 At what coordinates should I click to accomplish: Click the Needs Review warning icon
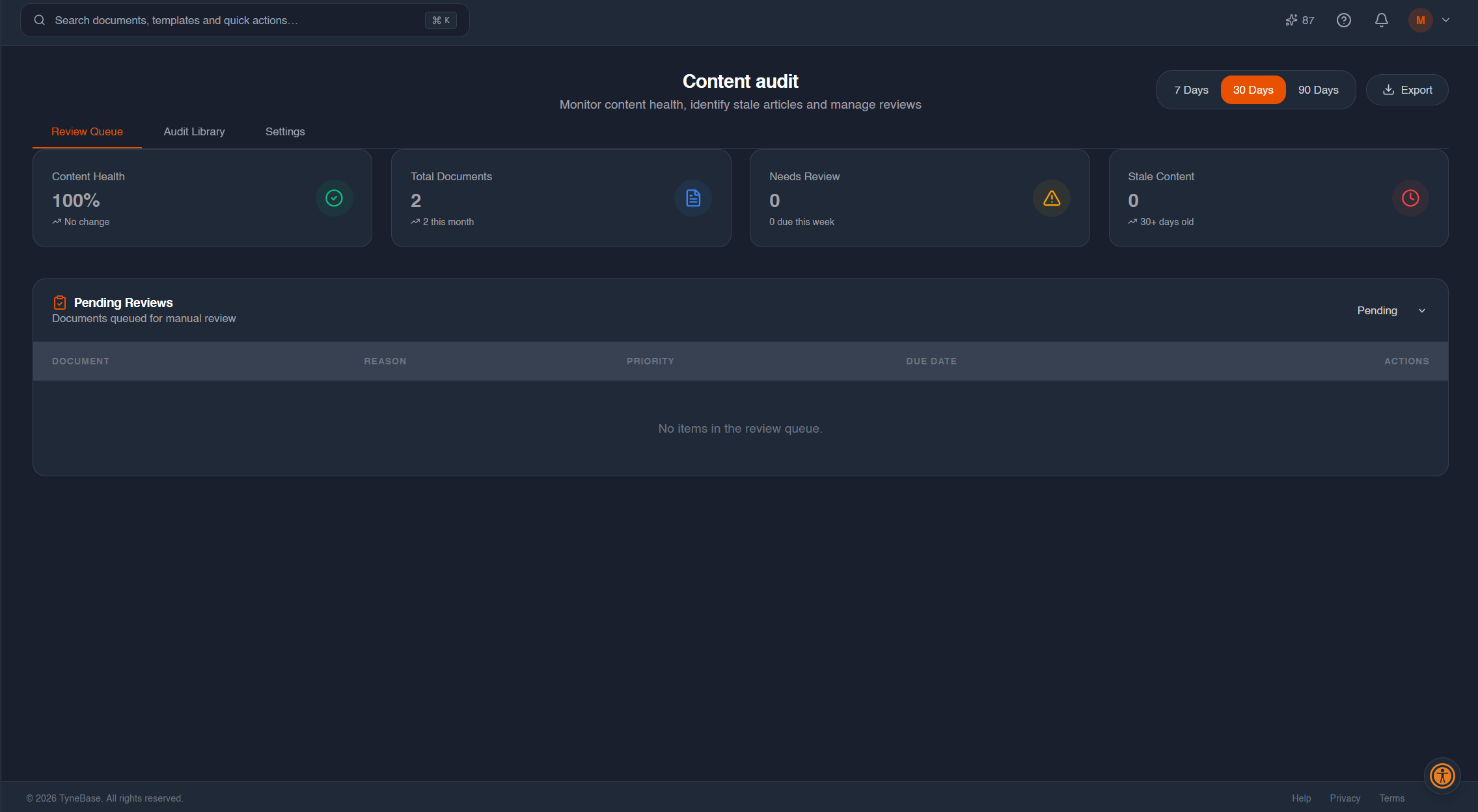tap(1052, 198)
